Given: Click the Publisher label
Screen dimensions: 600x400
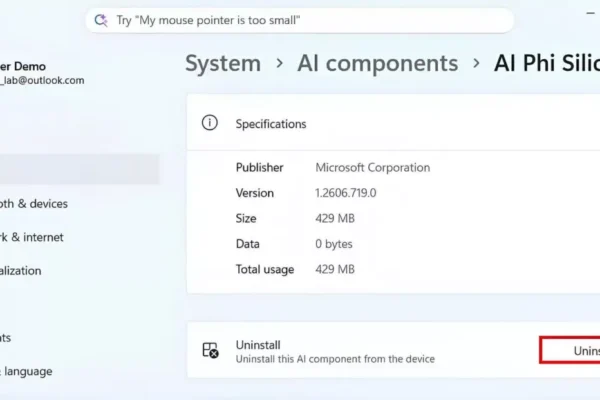Looking at the screenshot, I should click(259, 168).
